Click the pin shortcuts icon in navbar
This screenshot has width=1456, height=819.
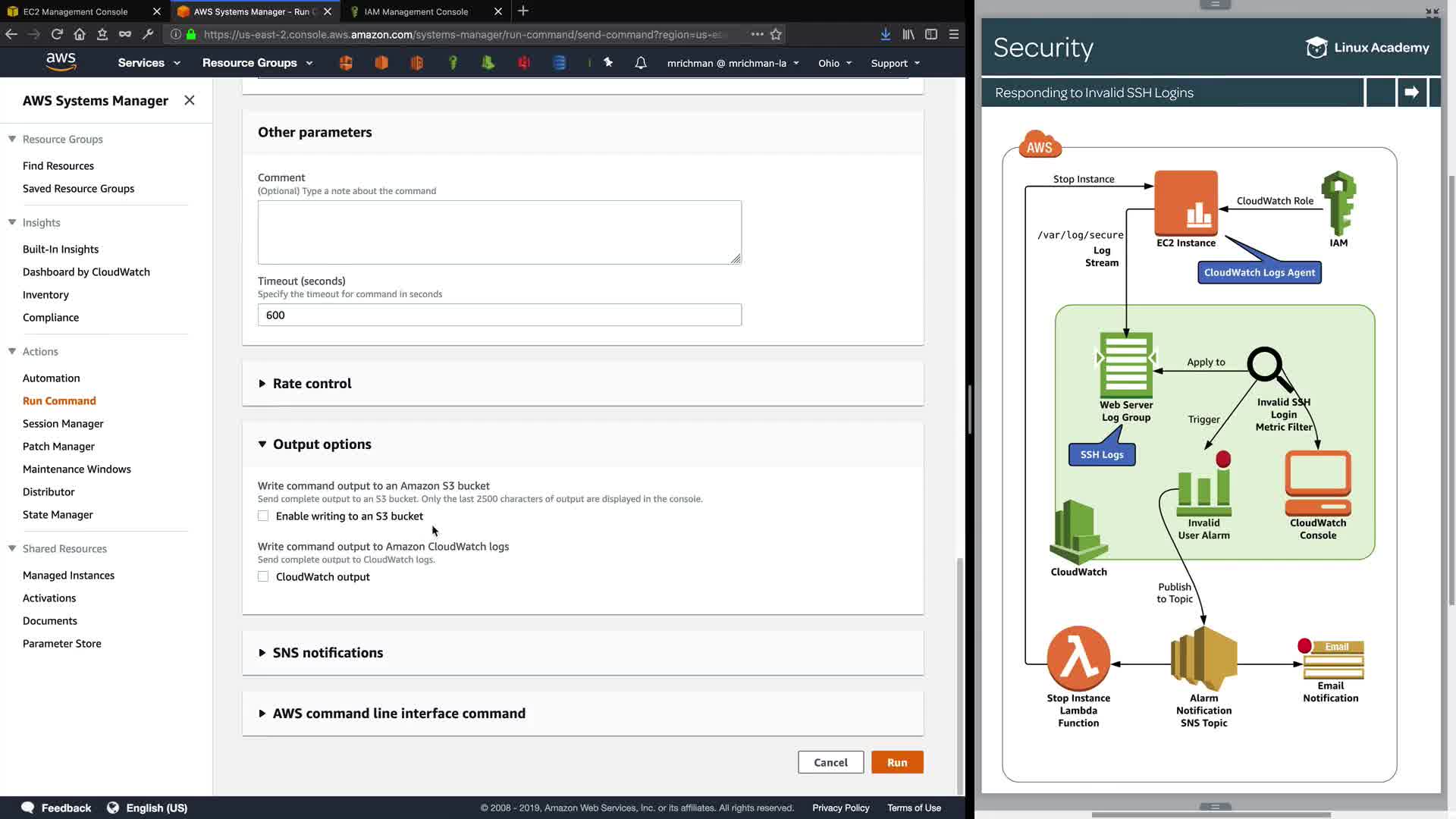(608, 63)
